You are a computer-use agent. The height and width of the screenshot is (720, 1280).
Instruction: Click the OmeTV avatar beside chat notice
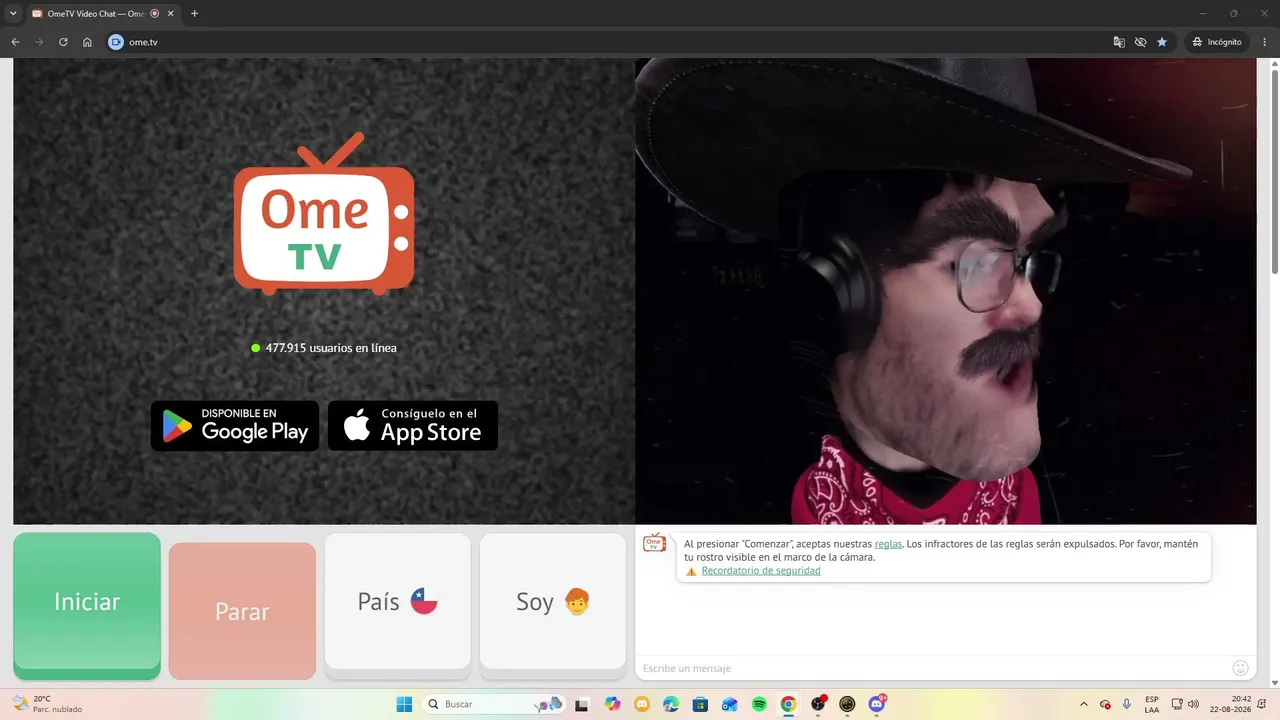[654, 543]
